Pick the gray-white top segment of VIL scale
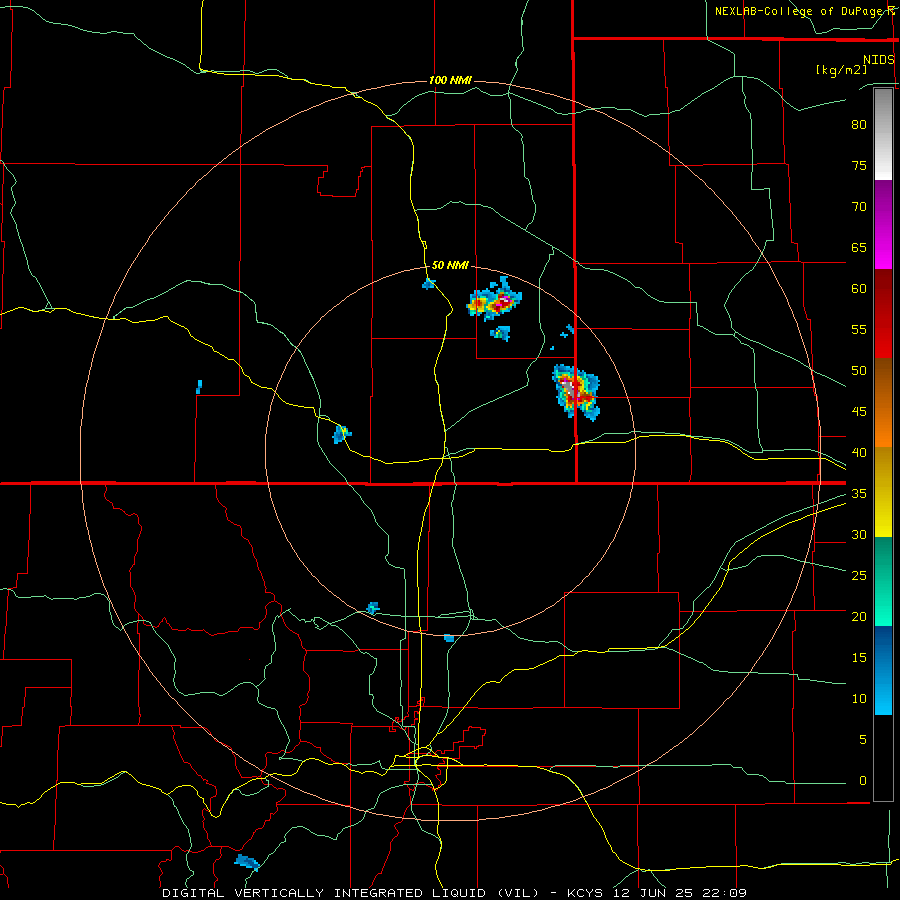 coord(883,134)
